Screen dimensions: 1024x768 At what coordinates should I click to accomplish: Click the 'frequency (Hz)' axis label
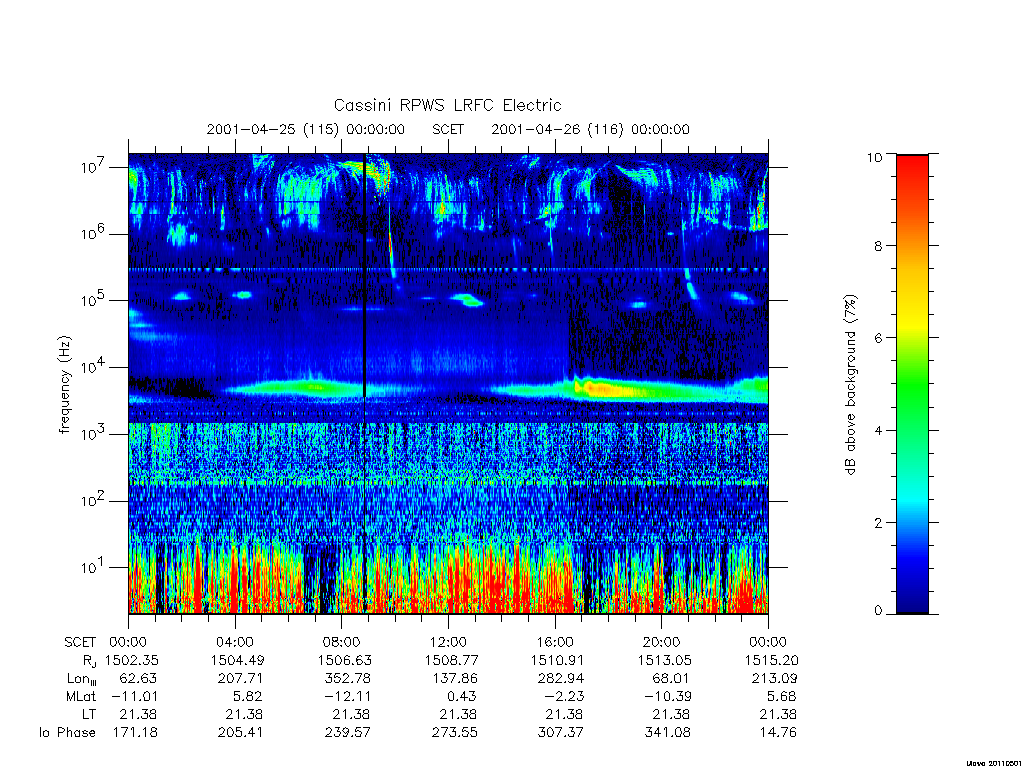point(65,385)
